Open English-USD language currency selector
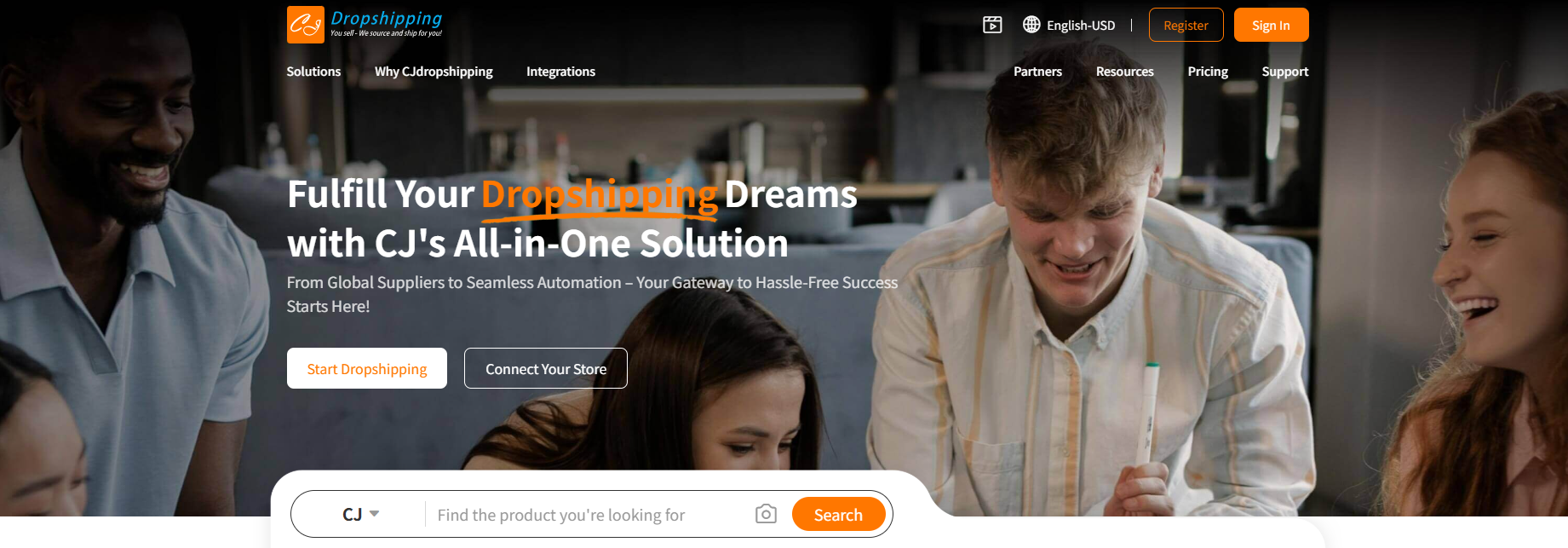1568x548 pixels. coord(1081,26)
